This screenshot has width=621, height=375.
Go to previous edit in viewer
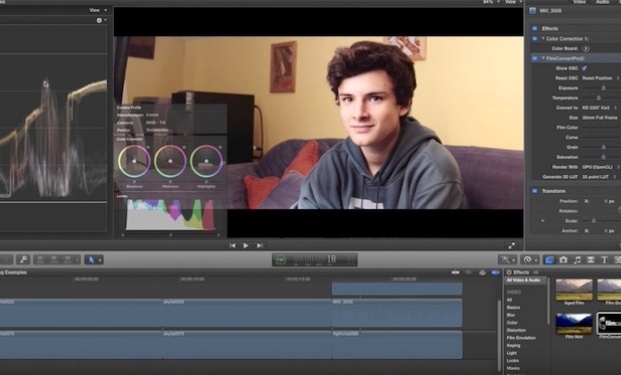click(x=232, y=246)
